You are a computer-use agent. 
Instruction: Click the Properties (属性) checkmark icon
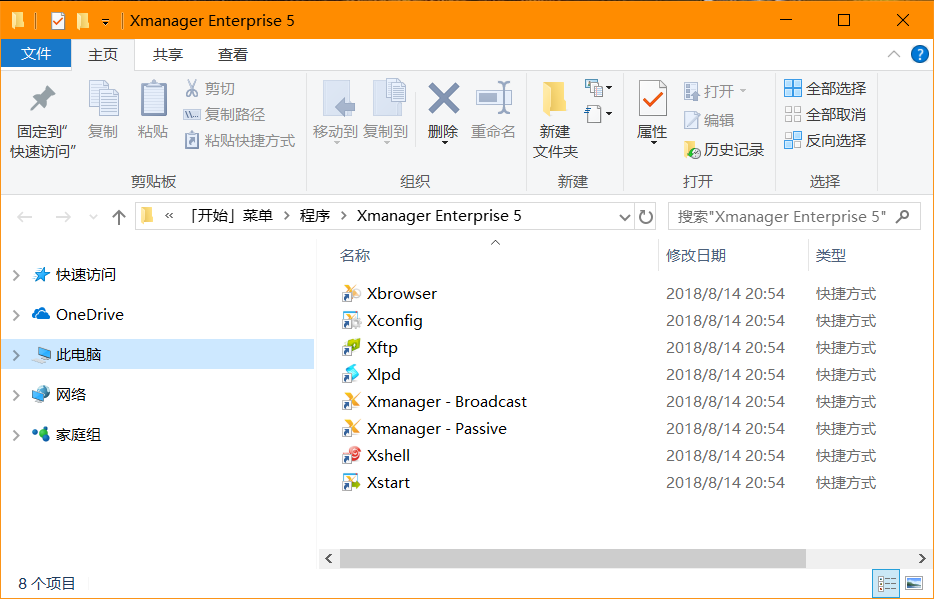pyautogui.click(x=653, y=98)
